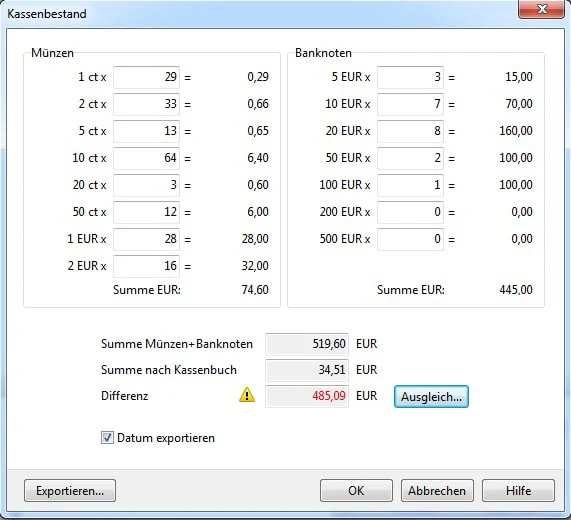Confirm with the OK button

356,491
